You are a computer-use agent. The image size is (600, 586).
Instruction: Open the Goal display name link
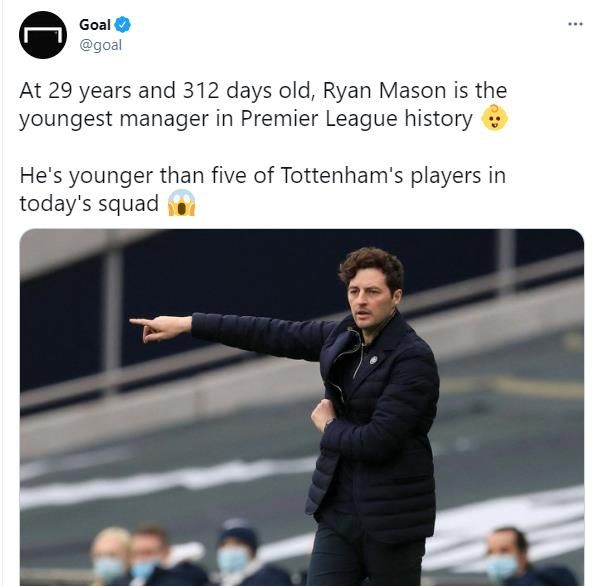[x=95, y=25]
